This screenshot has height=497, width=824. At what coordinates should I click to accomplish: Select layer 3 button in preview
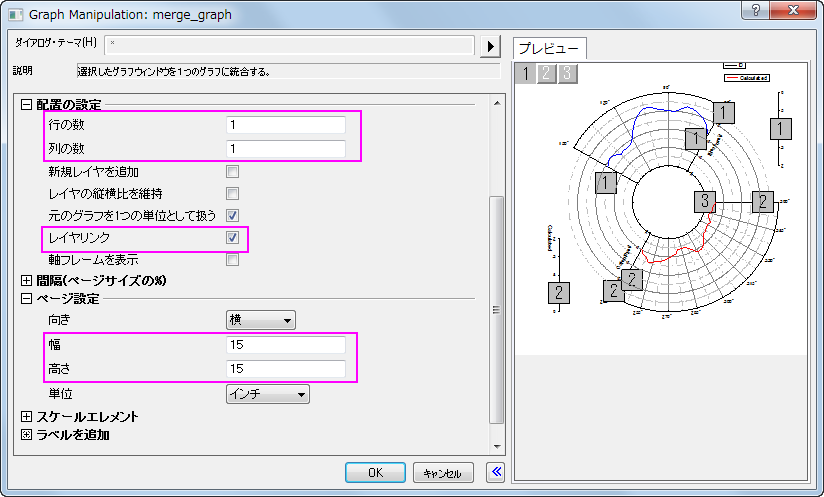click(x=567, y=74)
